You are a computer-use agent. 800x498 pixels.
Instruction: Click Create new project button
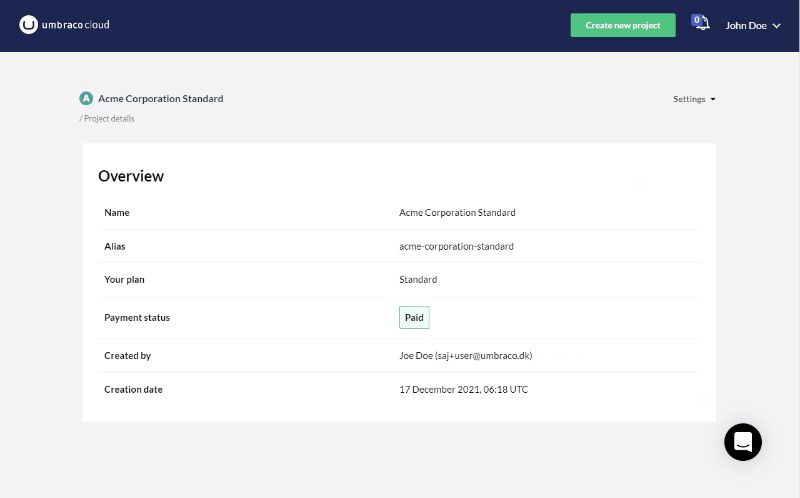pyautogui.click(x=623, y=25)
